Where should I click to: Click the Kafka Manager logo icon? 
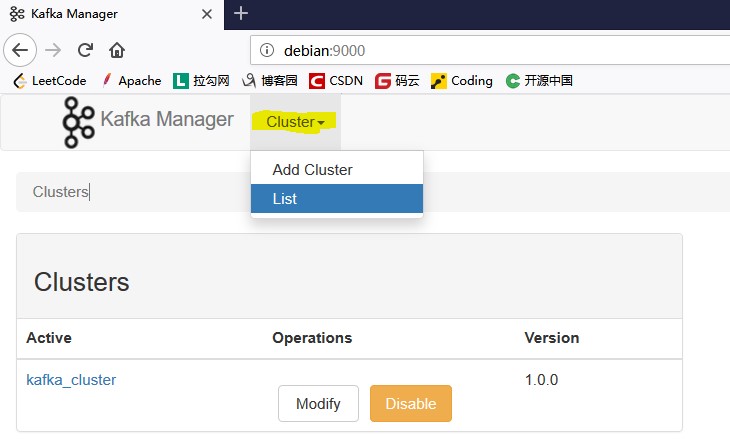[78, 122]
